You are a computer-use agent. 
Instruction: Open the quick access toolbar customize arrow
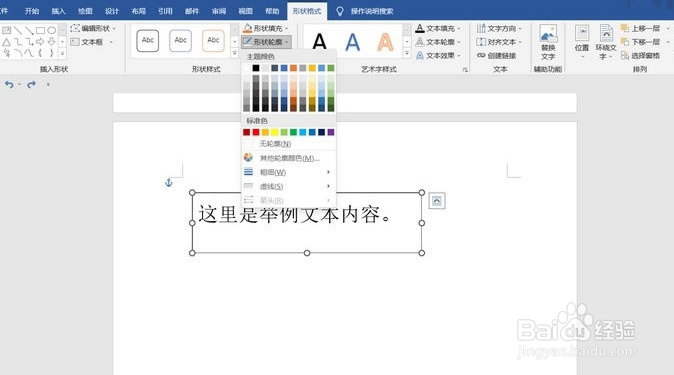point(48,84)
